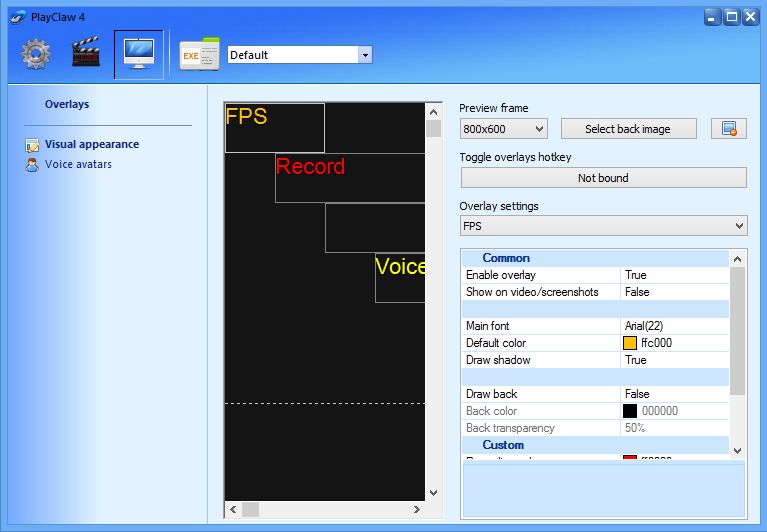Select Visual appearance in sidebar
The height and width of the screenshot is (532, 767).
tap(92, 145)
